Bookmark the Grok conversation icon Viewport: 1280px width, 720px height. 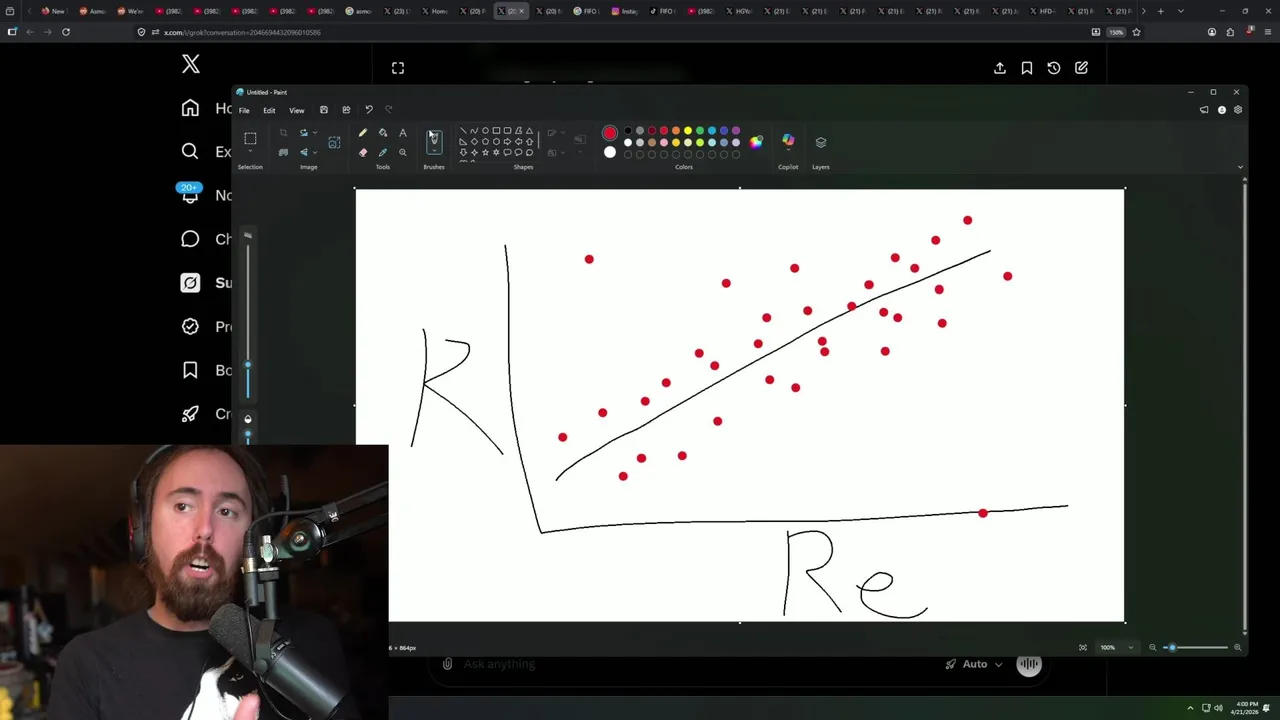[x=1027, y=68]
